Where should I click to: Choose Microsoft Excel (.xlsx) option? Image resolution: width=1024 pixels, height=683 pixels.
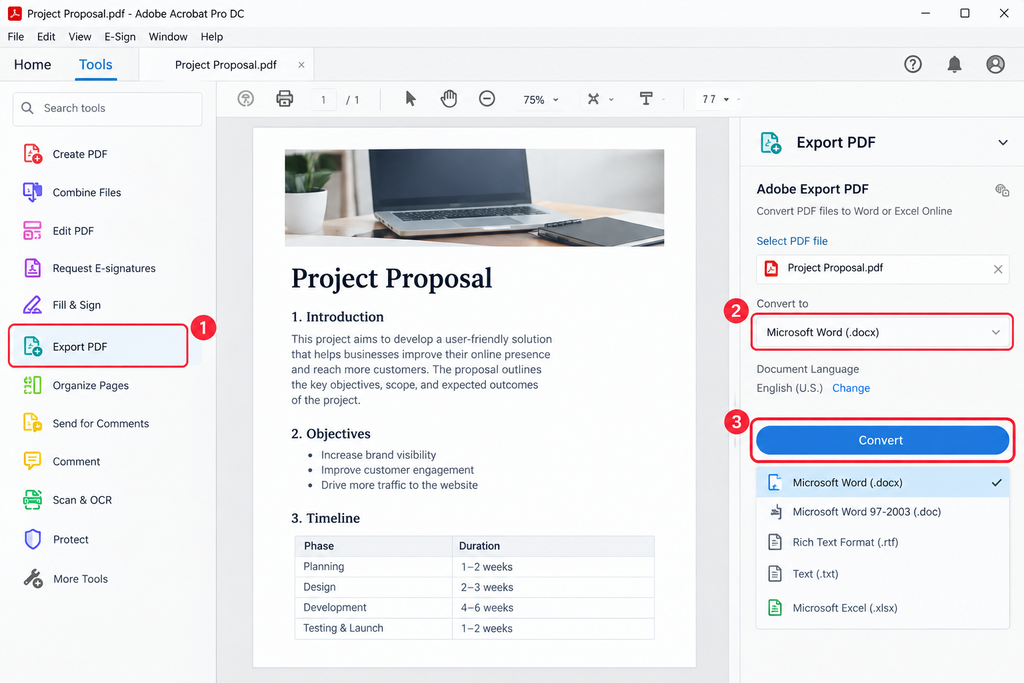[x=882, y=608]
